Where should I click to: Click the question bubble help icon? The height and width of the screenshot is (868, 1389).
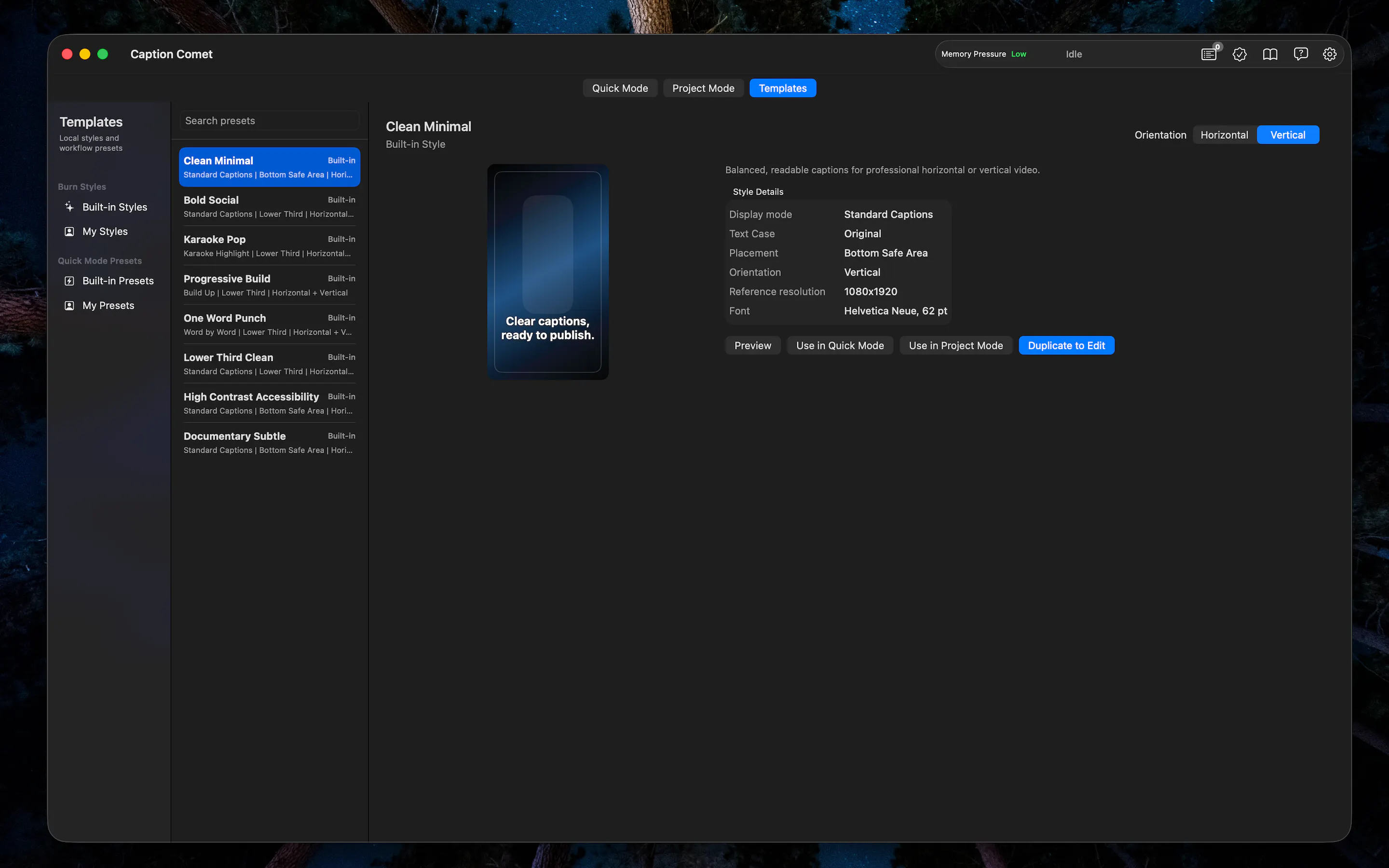coord(1301,54)
